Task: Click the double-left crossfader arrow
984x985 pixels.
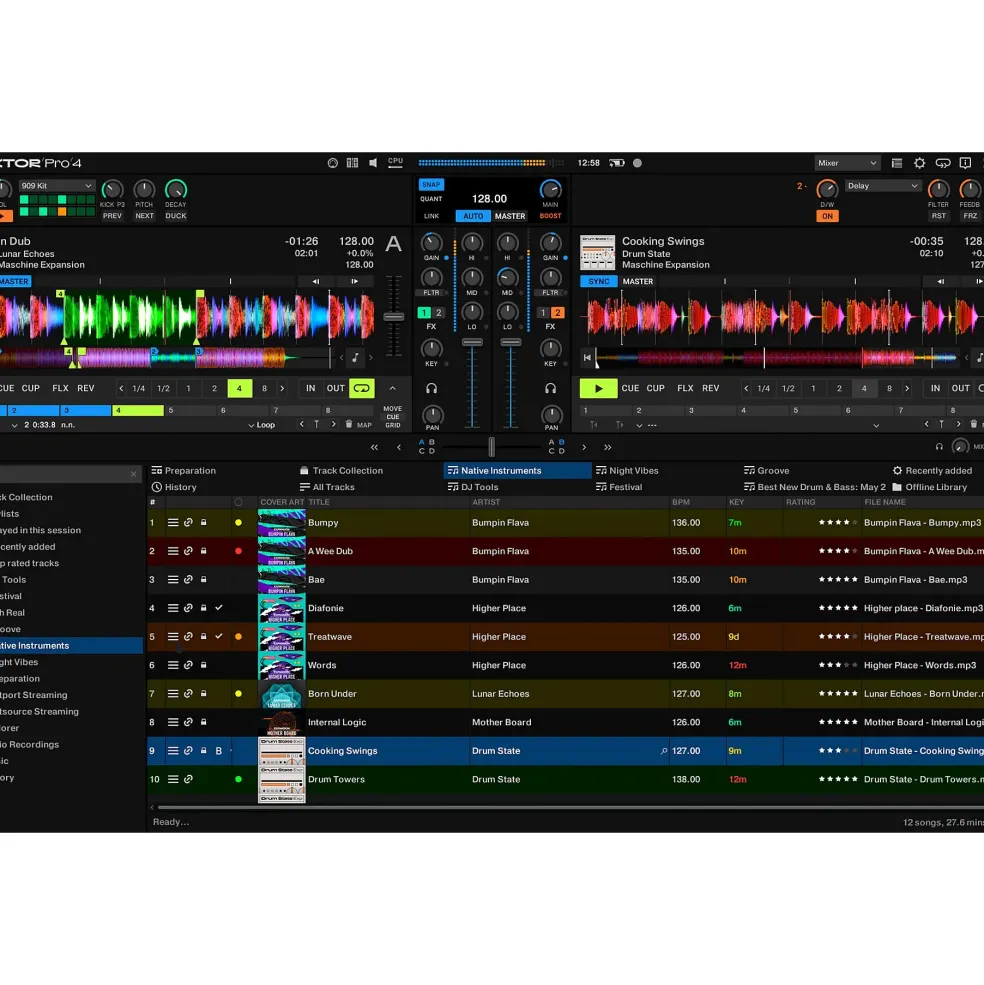Action: pos(374,447)
